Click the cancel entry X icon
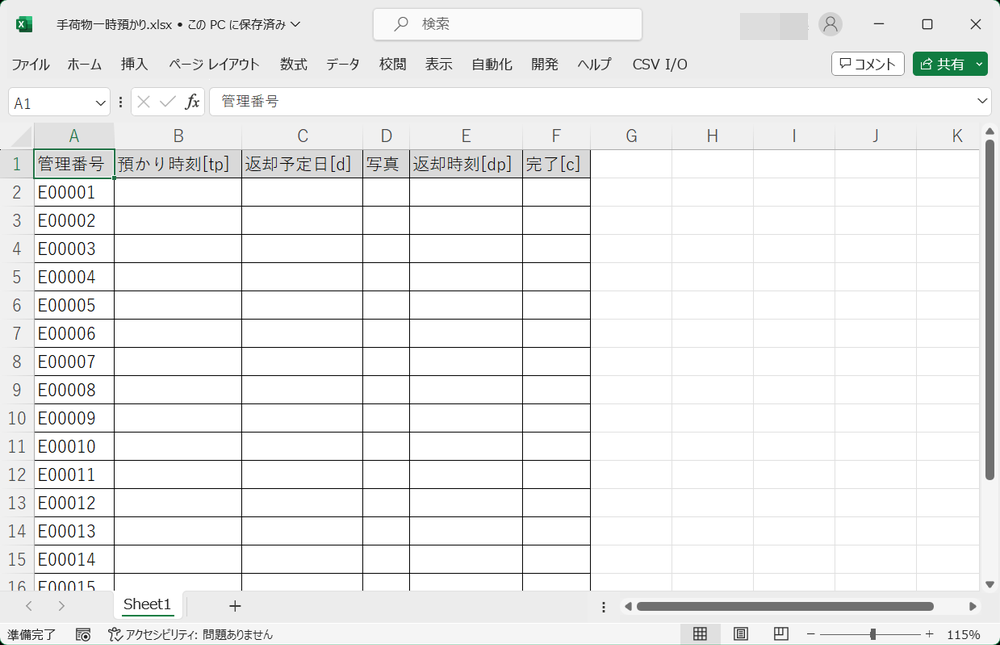Image resolution: width=1000 pixels, height=645 pixels. tap(144, 102)
